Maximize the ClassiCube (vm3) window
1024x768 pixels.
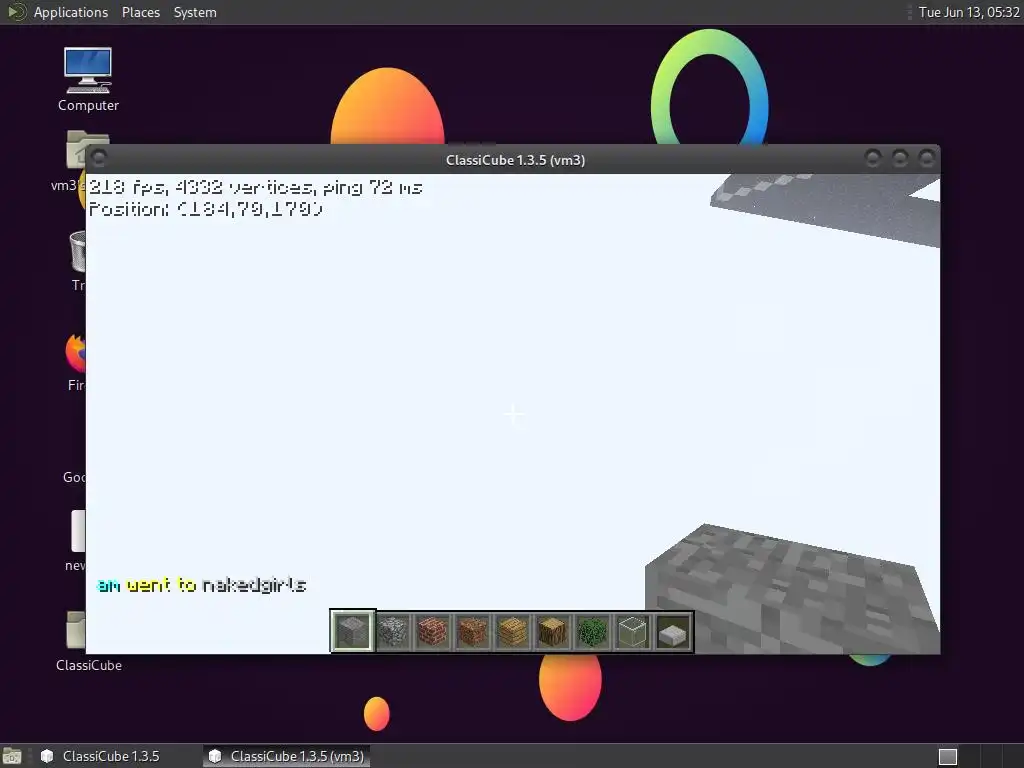tap(900, 158)
